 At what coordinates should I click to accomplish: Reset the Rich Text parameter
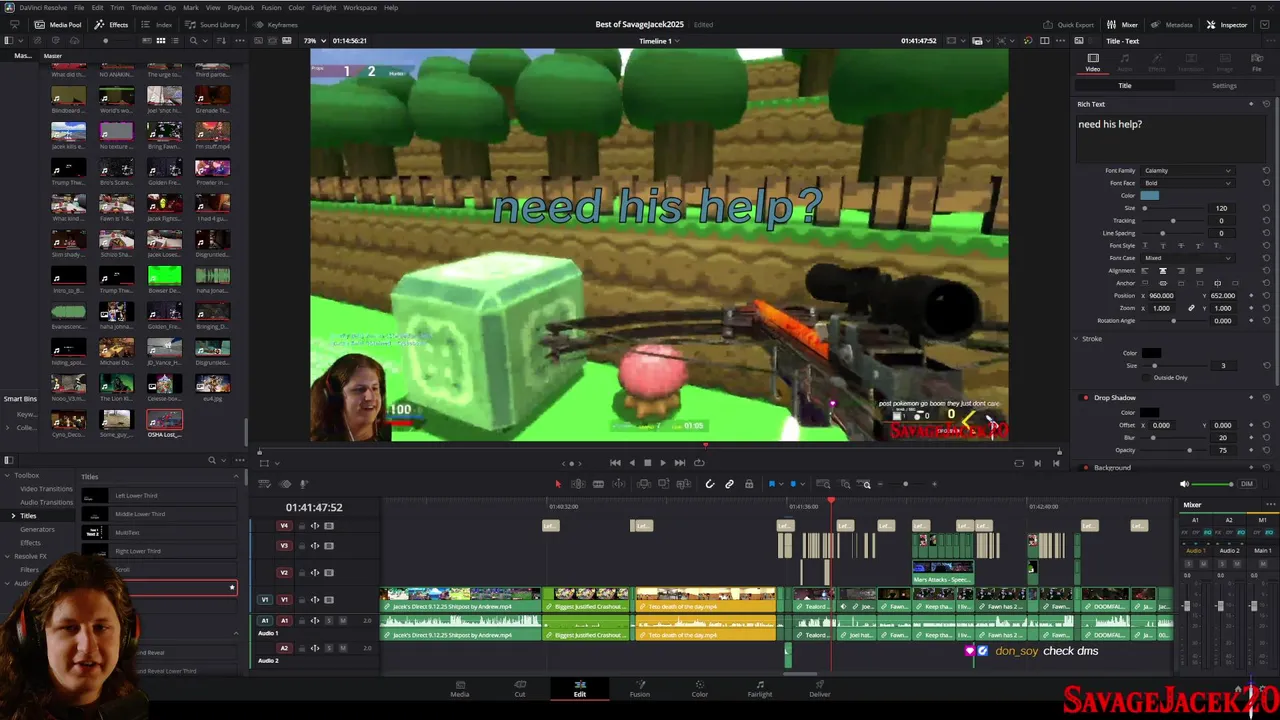coord(1266,104)
